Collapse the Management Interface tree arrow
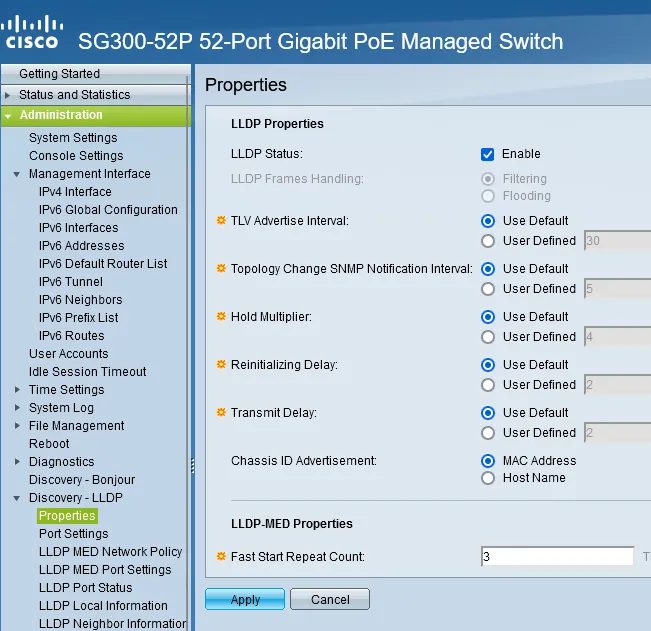651x631 pixels. 17,174
